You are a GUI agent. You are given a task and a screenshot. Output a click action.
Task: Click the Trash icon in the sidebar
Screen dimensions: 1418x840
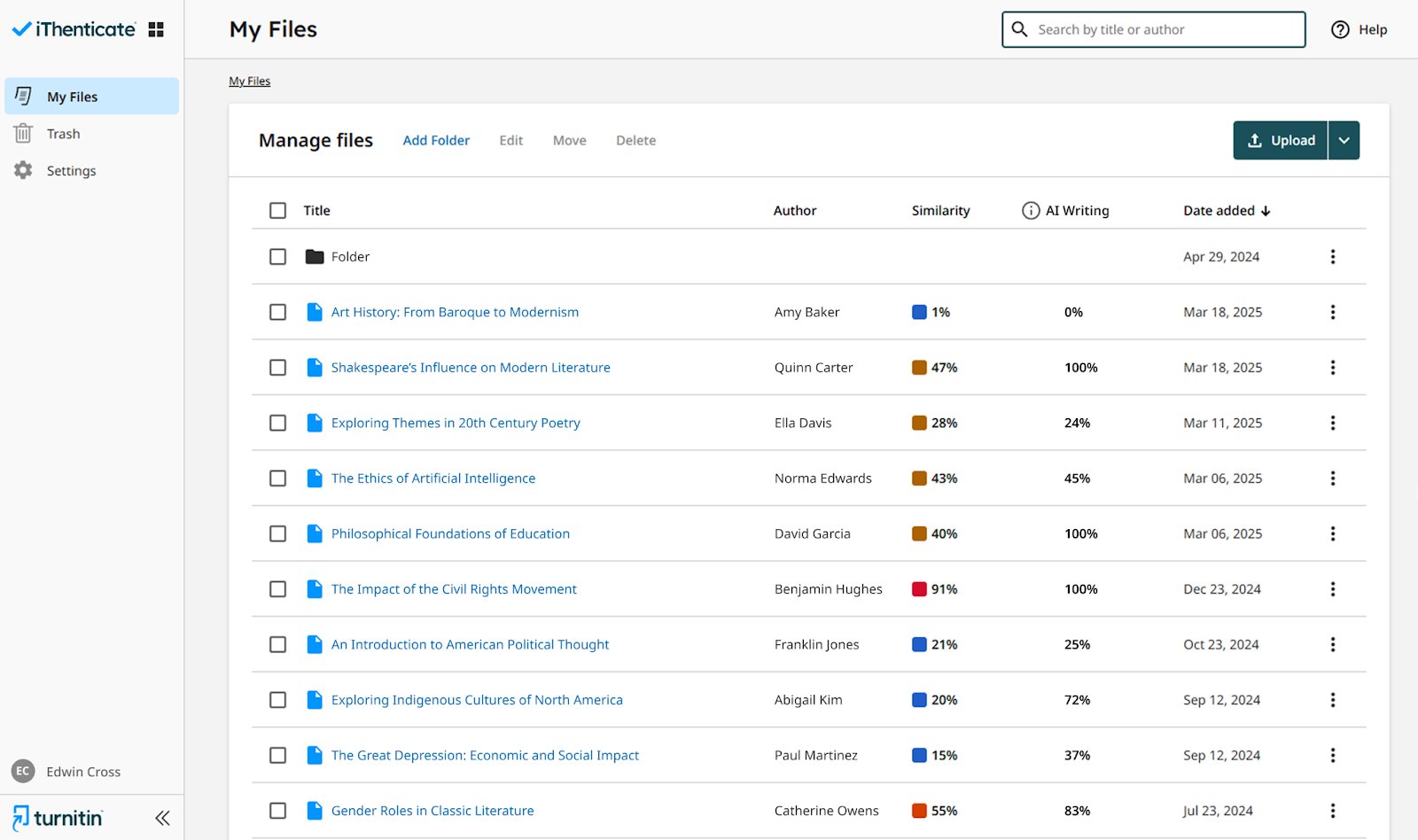(x=22, y=133)
